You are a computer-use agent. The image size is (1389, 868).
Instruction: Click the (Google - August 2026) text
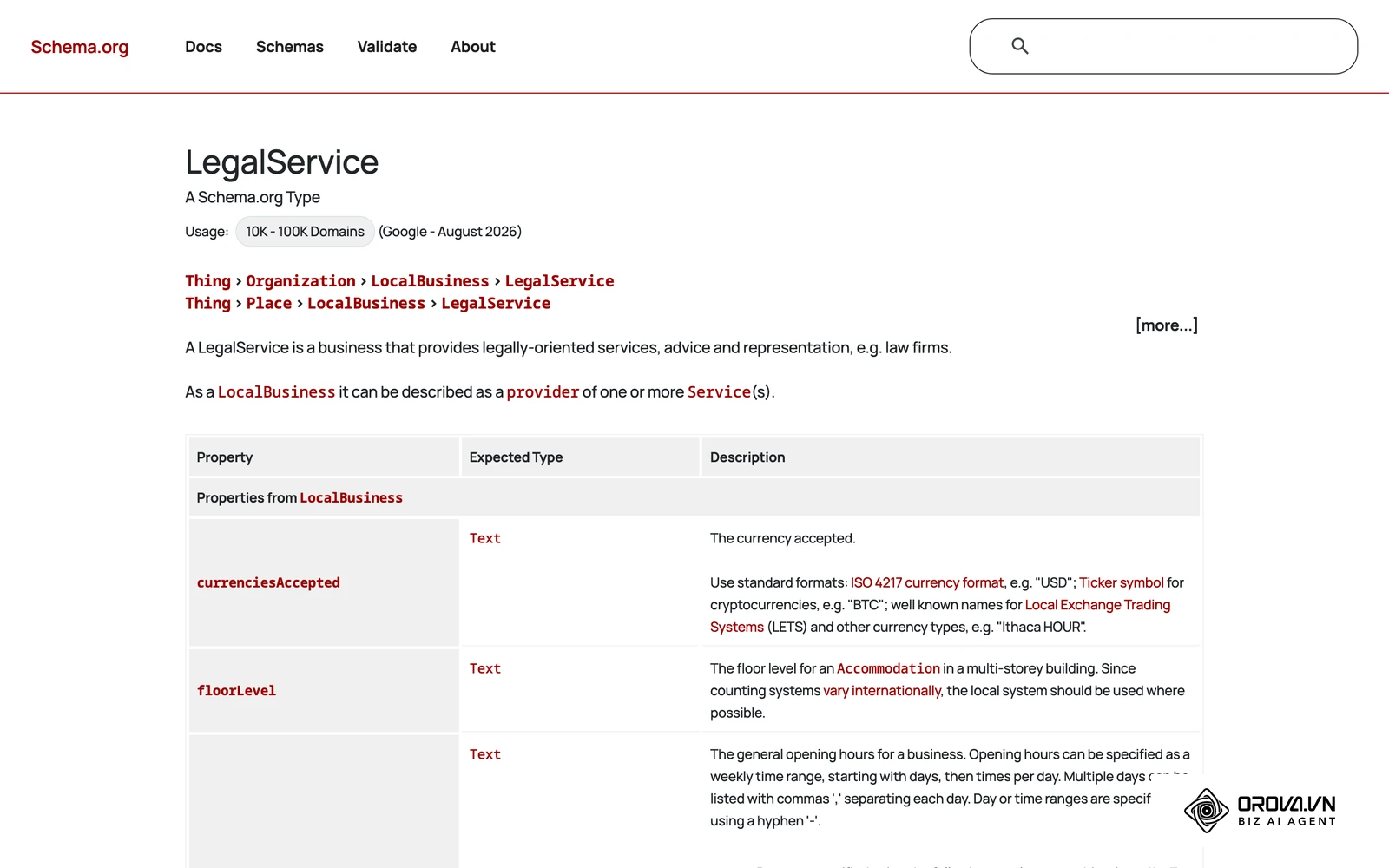(x=450, y=232)
